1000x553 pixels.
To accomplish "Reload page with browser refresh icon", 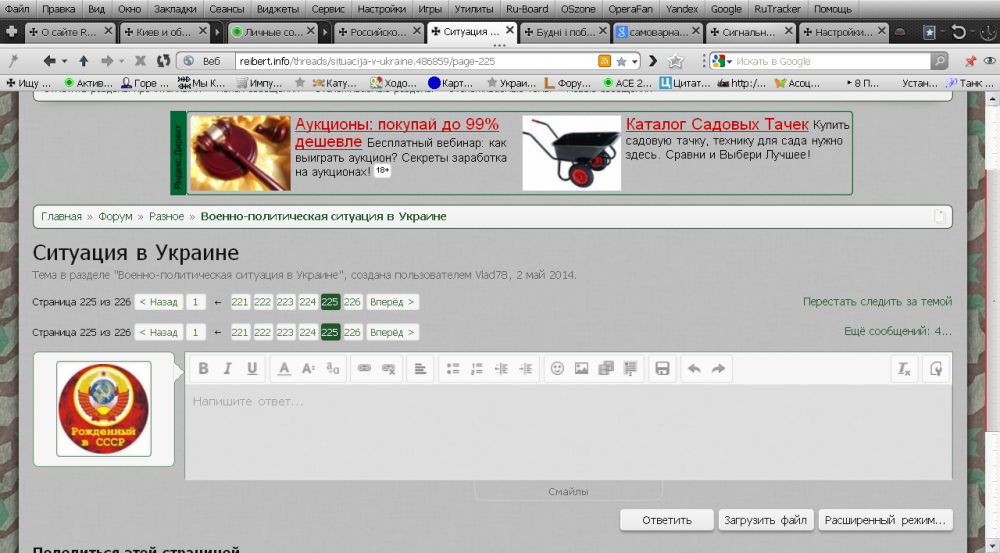I will 163,61.
